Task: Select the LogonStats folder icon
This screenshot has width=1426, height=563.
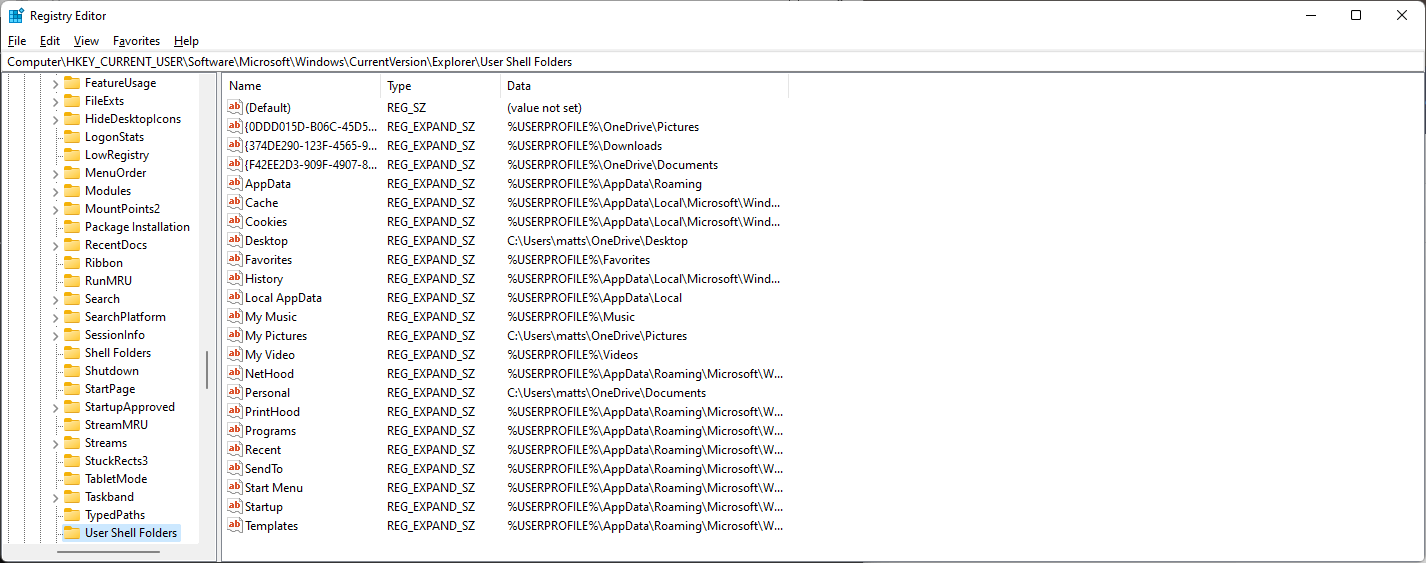Action: tap(71, 137)
